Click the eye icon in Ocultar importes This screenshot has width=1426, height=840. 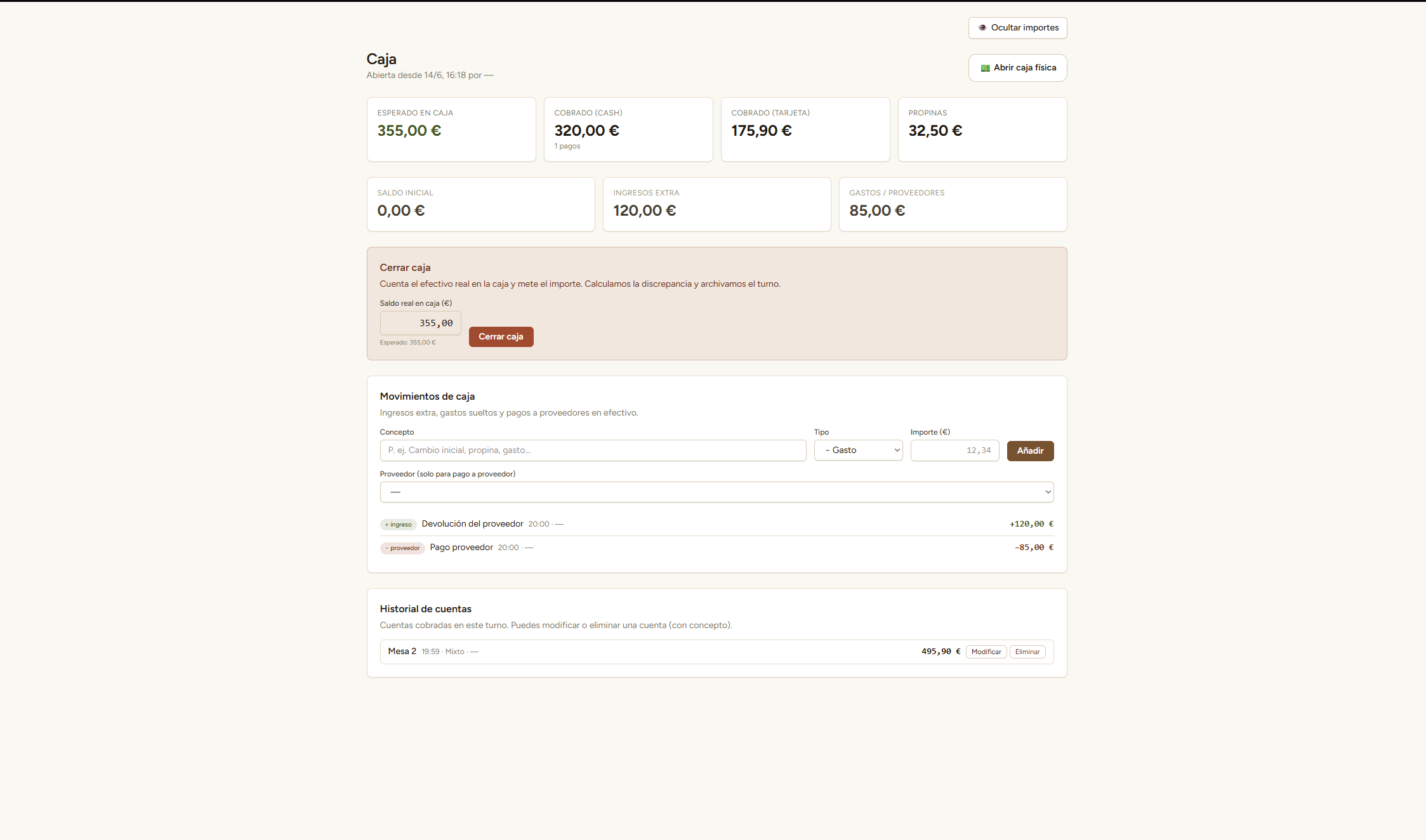click(982, 28)
